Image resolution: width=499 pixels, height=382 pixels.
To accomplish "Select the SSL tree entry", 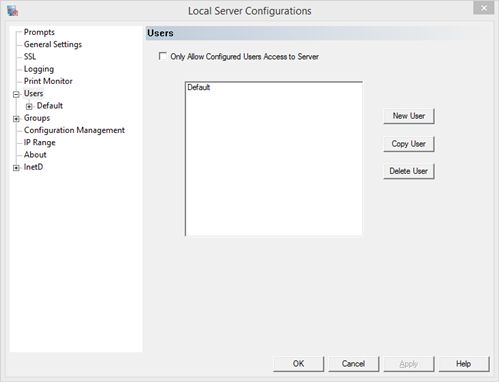I will [x=30, y=57].
